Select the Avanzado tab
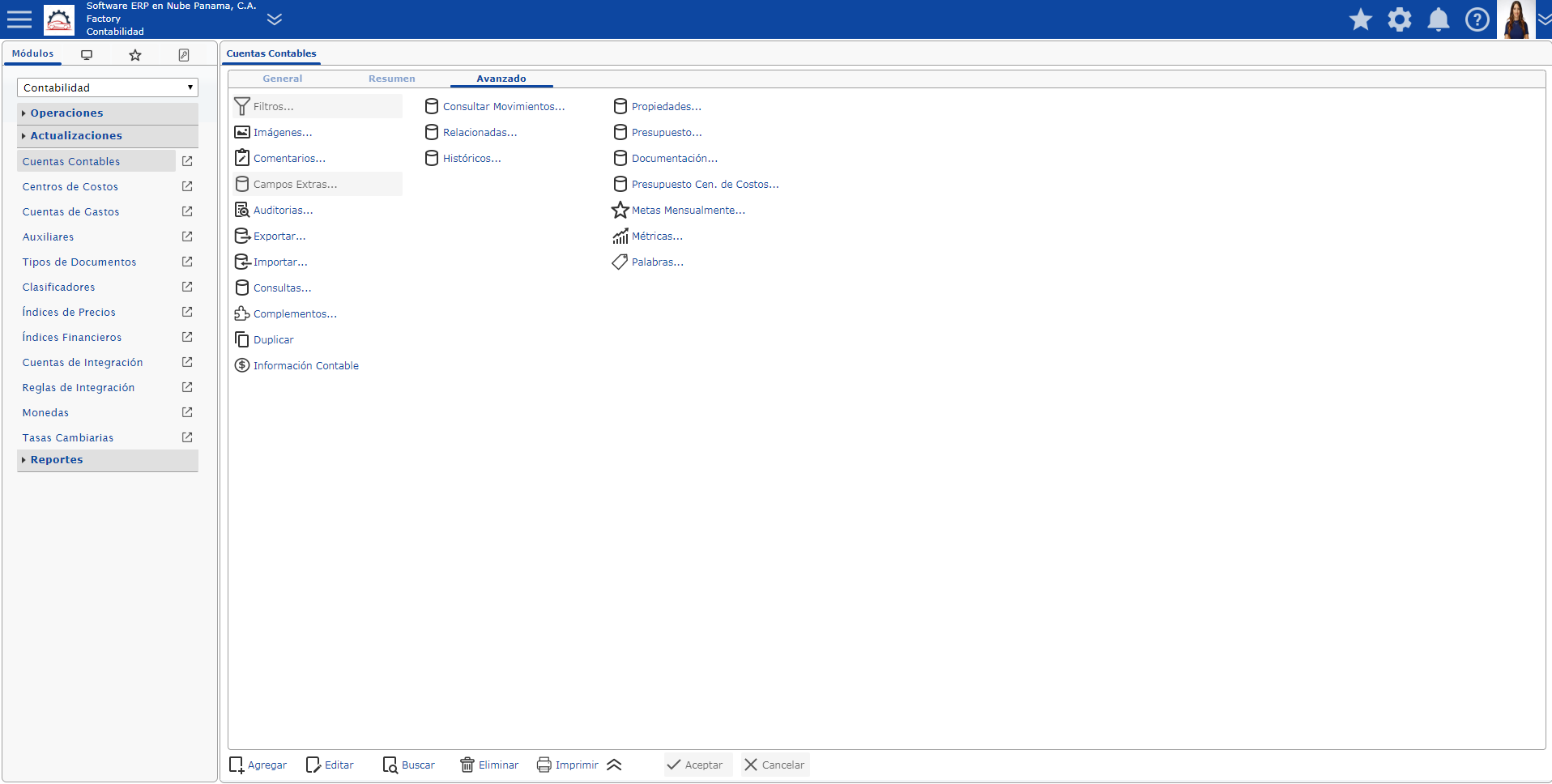This screenshot has height=784, width=1552. 501,79
